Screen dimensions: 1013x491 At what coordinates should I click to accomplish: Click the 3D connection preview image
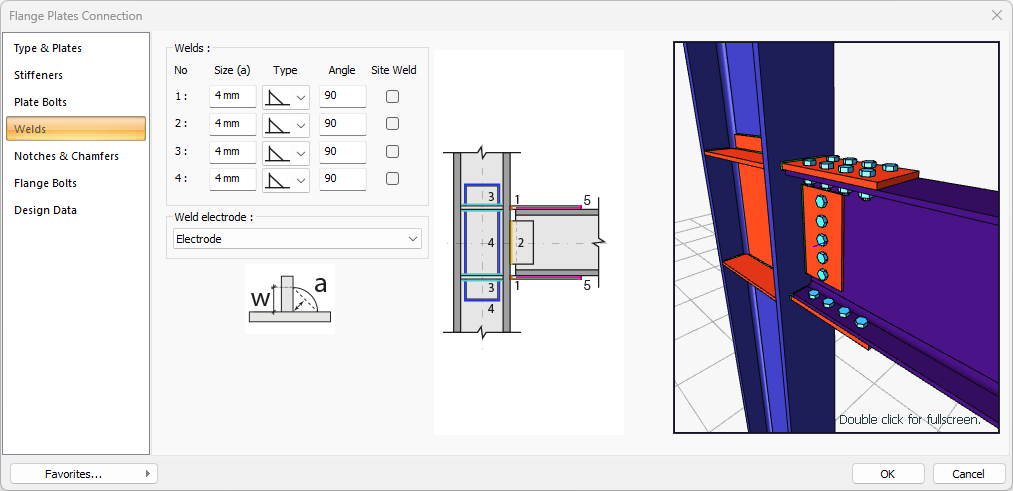[x=836, y=237]
